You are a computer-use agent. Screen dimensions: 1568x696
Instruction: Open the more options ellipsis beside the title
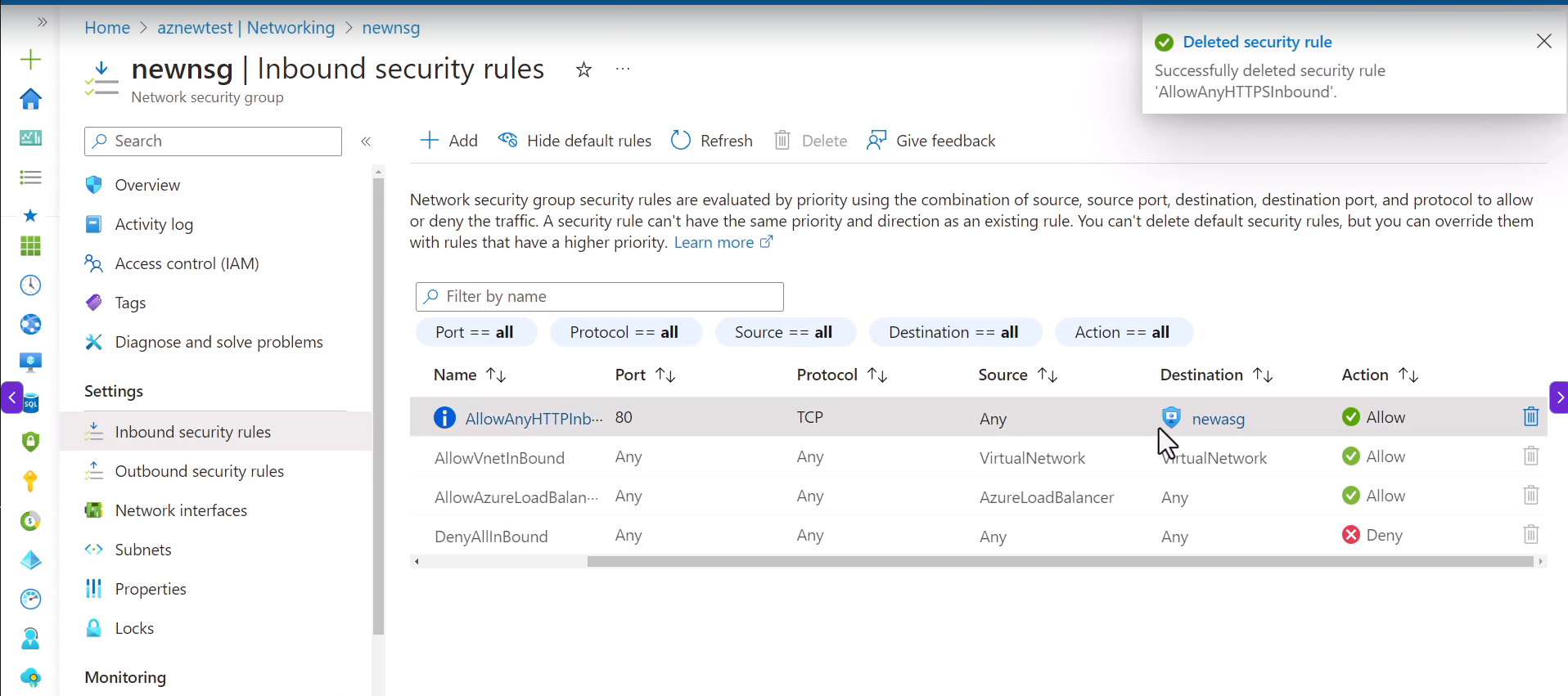coord(623,70)
